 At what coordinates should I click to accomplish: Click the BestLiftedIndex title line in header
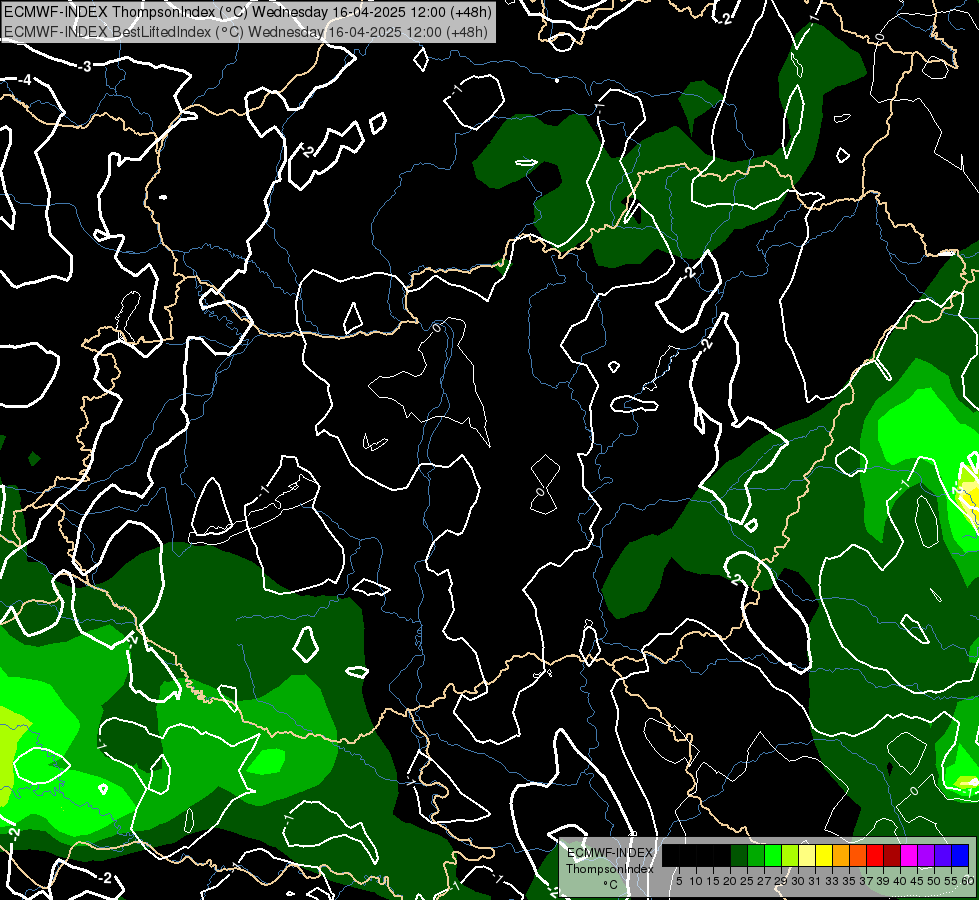tap(245, 32)
